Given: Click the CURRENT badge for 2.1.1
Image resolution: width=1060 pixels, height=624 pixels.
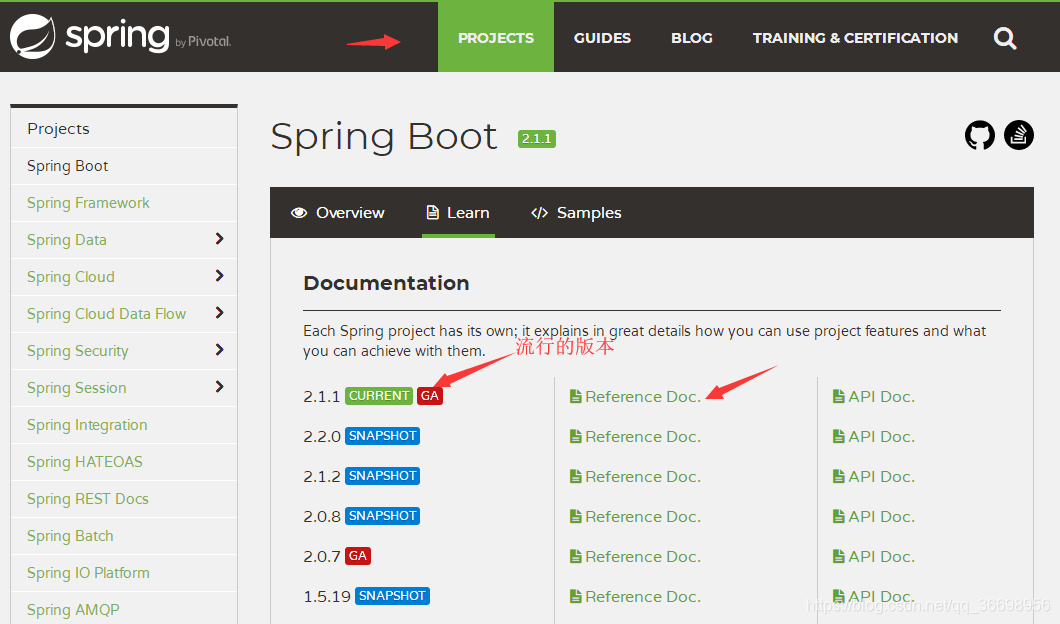Looking at the screenshot, I should 379,396.
